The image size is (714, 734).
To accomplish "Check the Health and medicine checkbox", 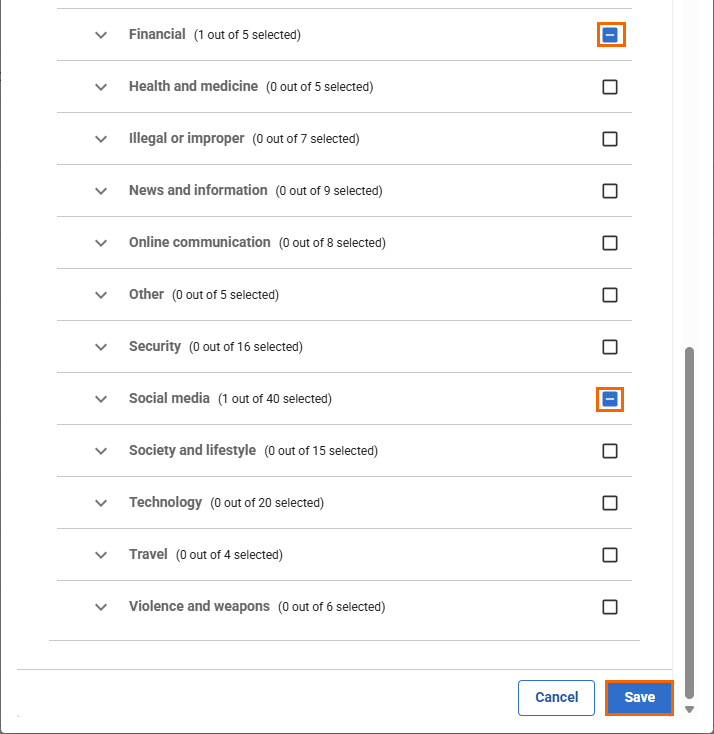I will (610, 87).
